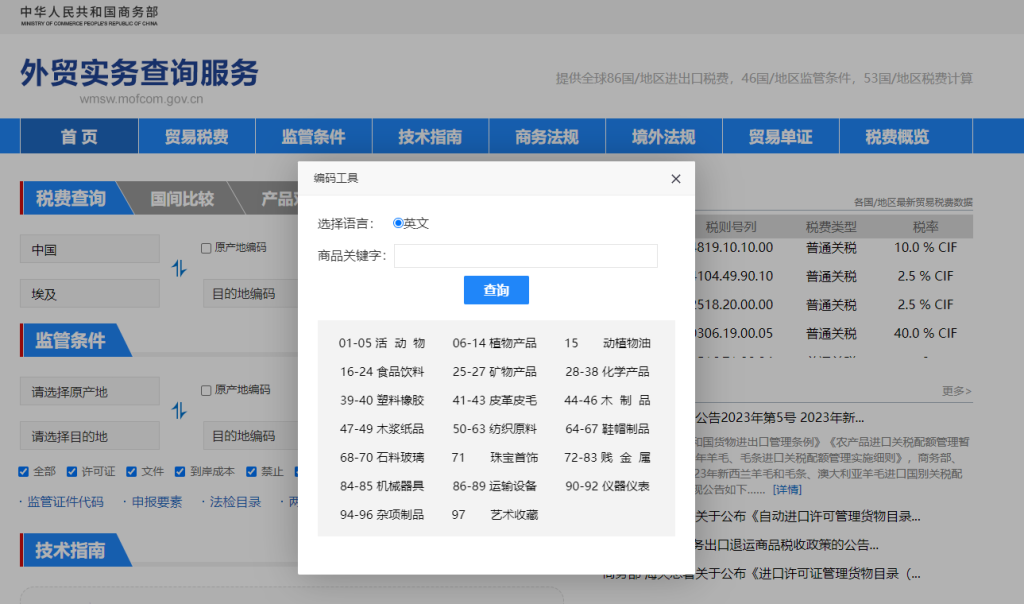Screen dimensions: 1024x604
Task: Choose category 72-83 贱金属
Action: (607, 458)
